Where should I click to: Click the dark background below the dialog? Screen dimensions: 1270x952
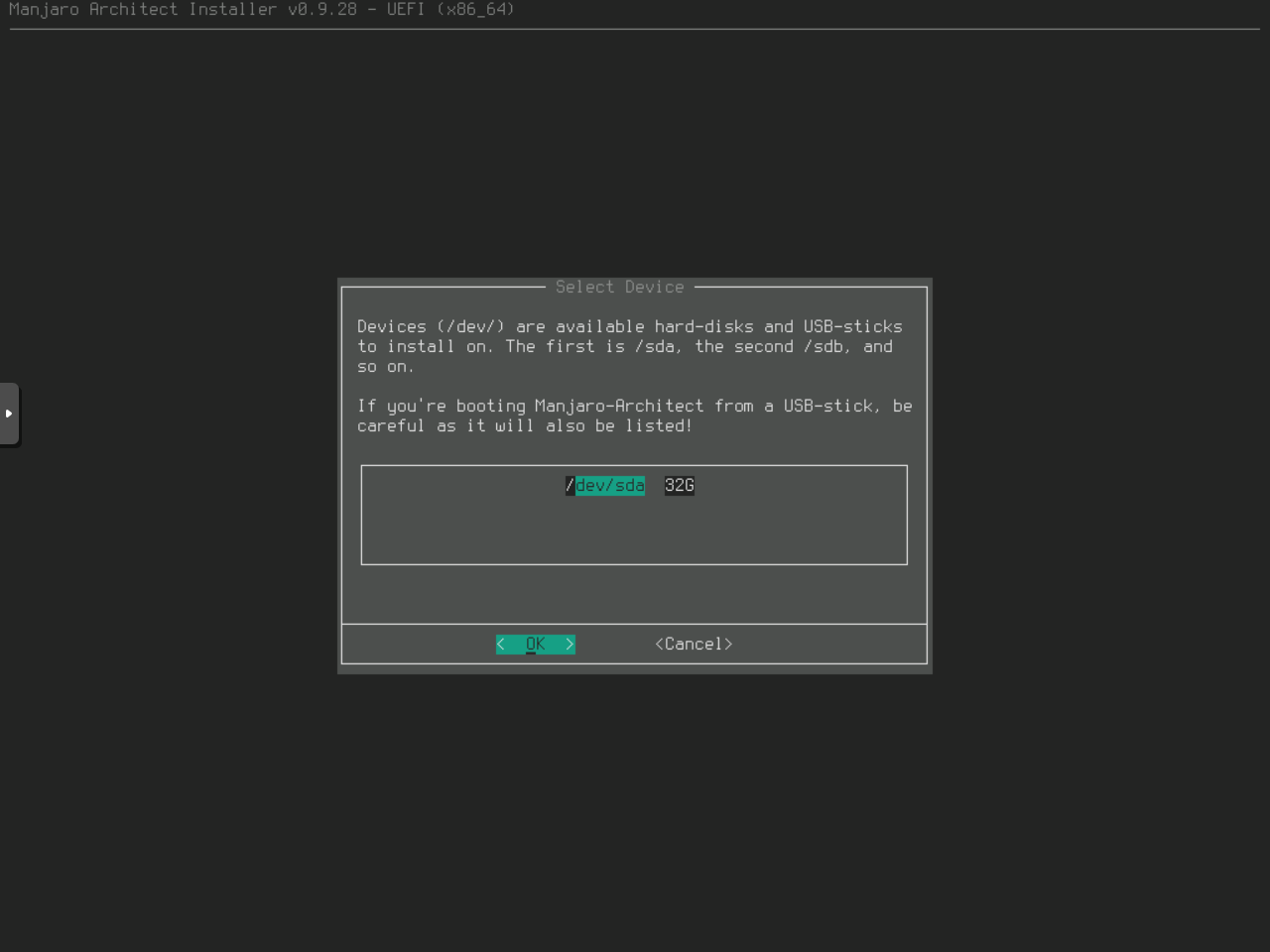(x=634, y=813)
